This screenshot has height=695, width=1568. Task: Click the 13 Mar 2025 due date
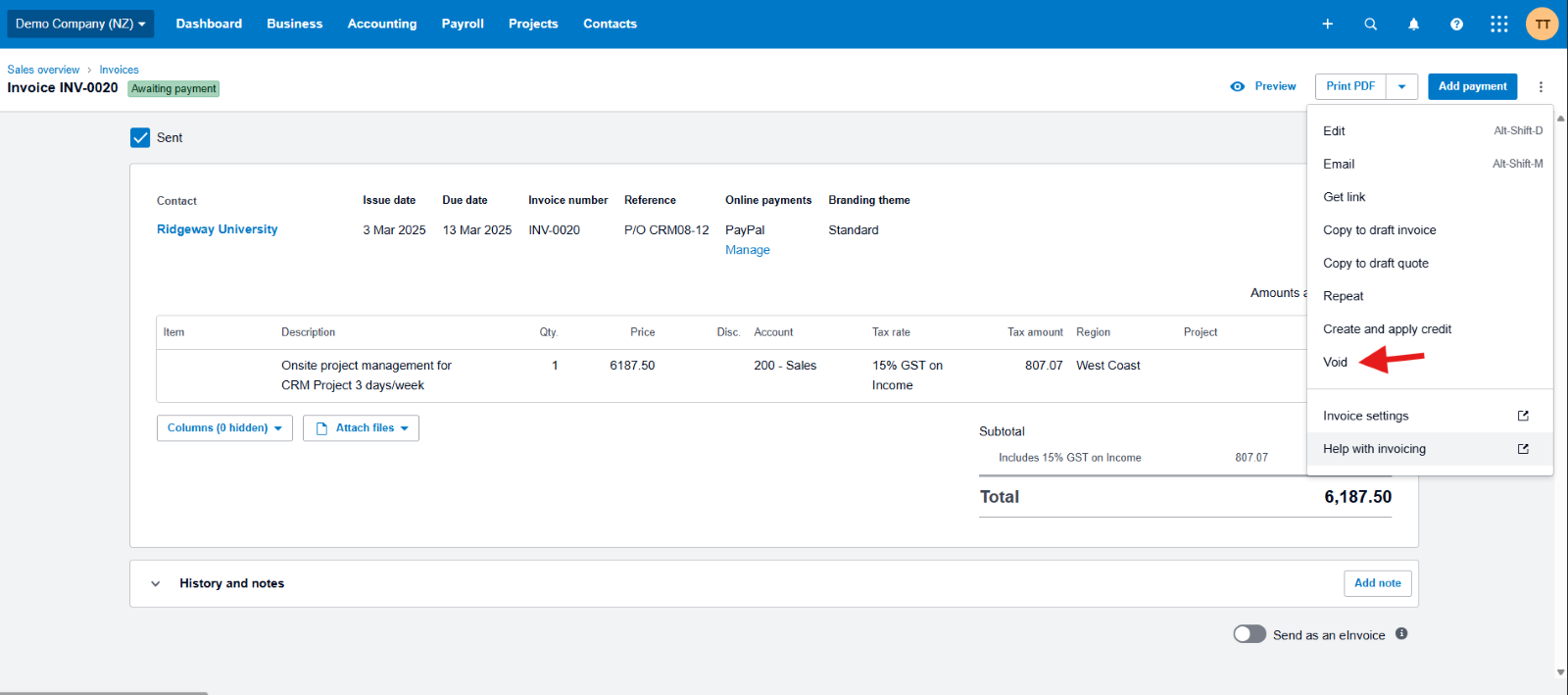click(x=477, y=230)
